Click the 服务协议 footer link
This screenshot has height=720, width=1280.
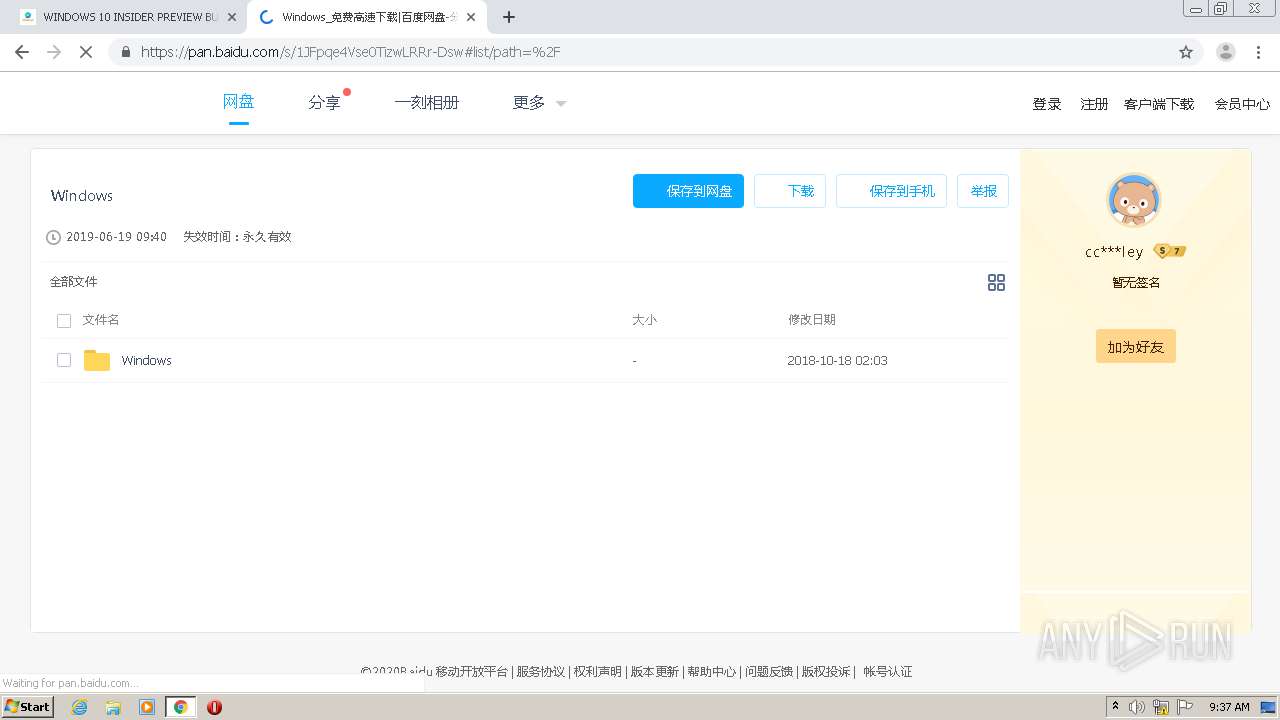pos(540,672)
